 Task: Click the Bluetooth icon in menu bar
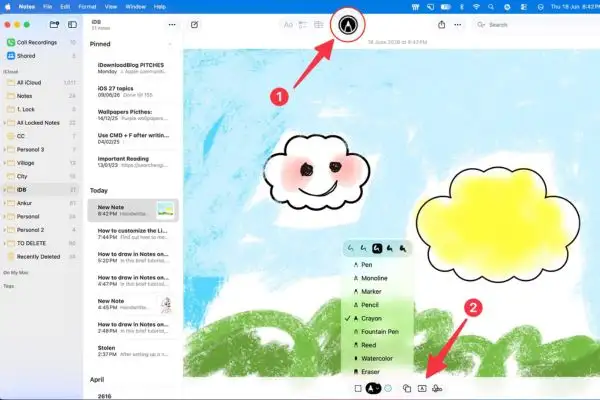coord(461,7)
